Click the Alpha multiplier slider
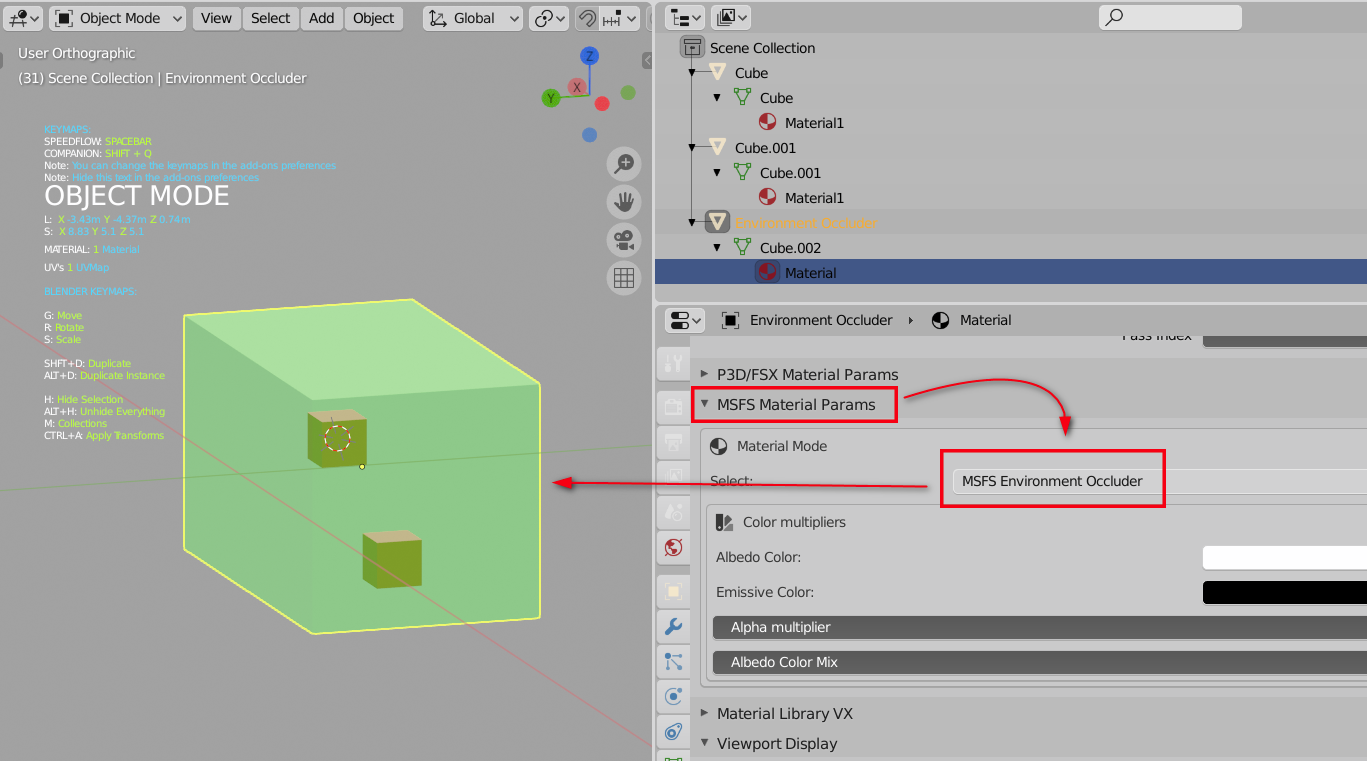The image size is (1367, 761). point(1040,627)
